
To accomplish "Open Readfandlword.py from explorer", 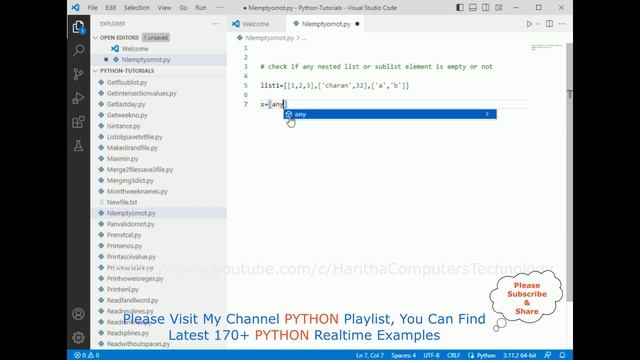I will tap(132, 300).
